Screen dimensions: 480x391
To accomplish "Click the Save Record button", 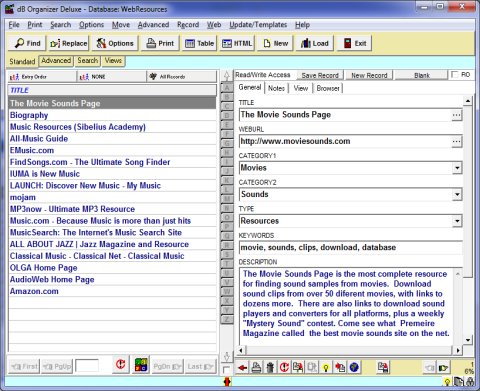I will tap(320, 75).
